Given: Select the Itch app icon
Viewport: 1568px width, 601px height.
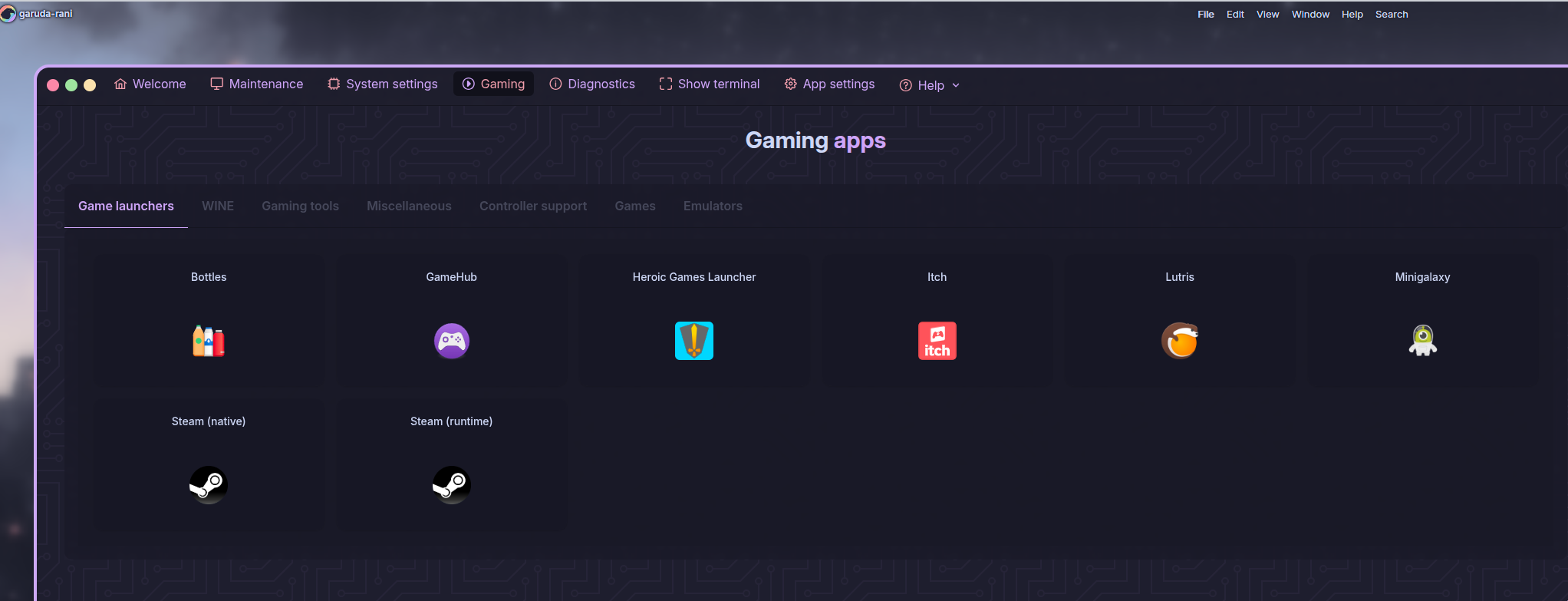Looking at the screenshot, I should pyautogui.click(x=937, y=341).
